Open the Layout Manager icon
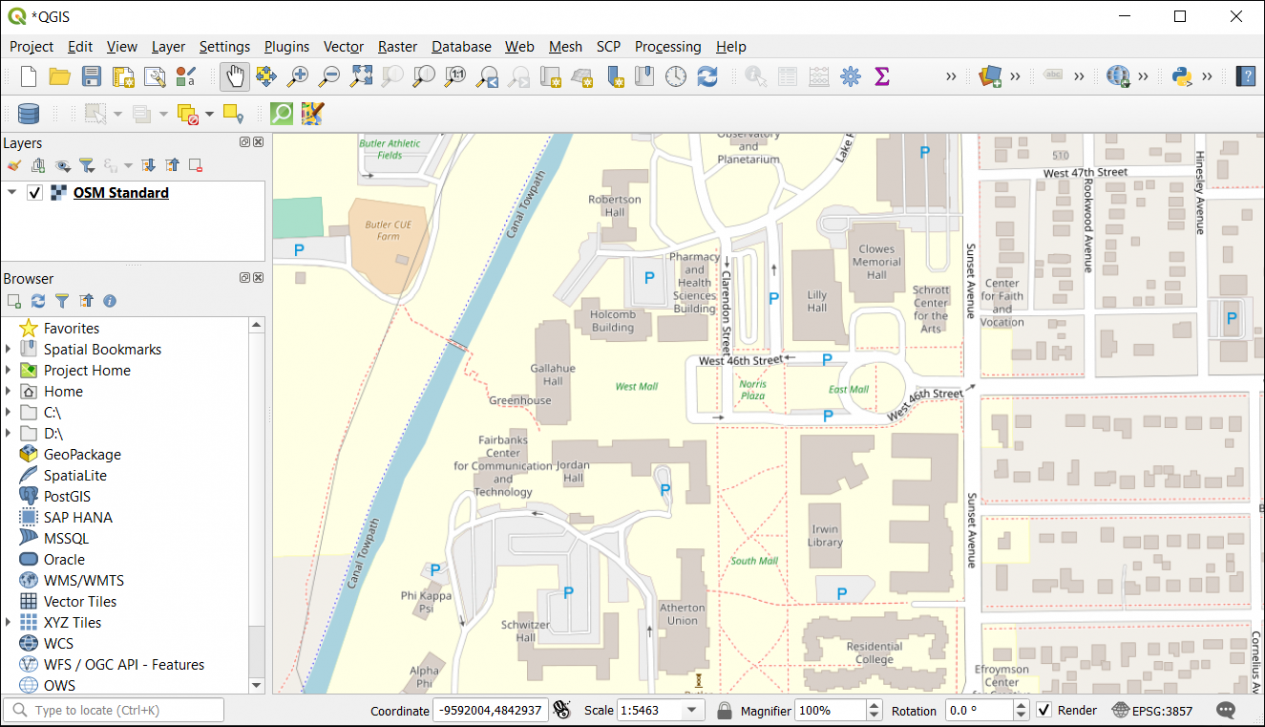Screen dimensions: 1265x727 coord(154,76)
